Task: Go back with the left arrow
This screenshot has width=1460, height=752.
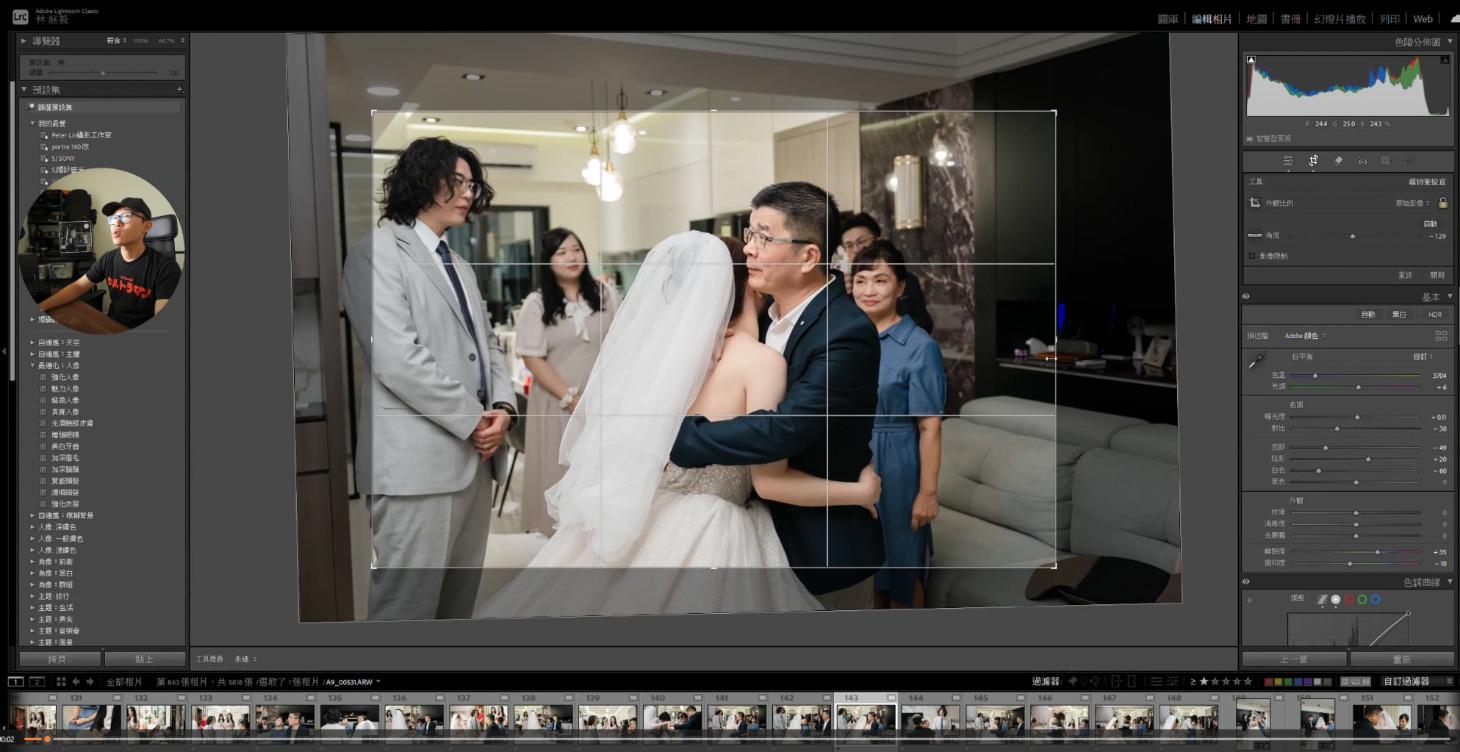Action: [76, 682]
